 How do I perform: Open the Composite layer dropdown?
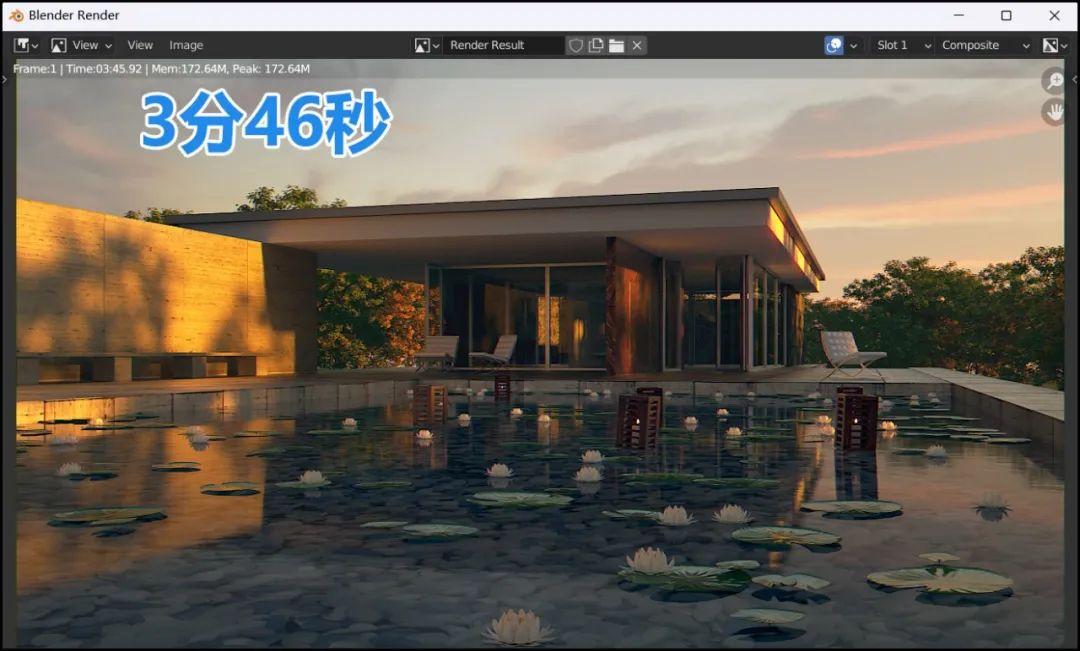point(986,45)
